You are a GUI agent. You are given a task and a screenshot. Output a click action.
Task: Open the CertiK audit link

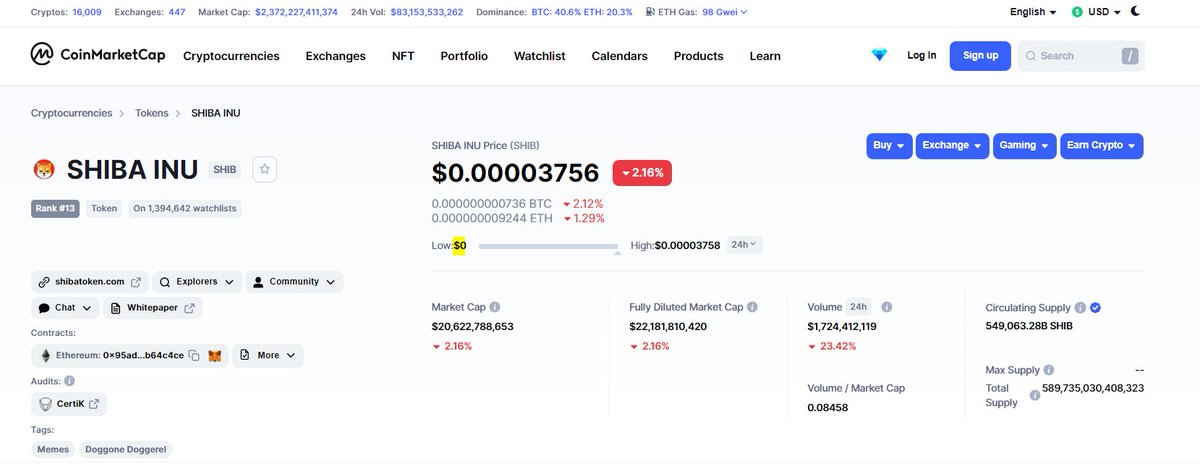click(x=69, y=404)
